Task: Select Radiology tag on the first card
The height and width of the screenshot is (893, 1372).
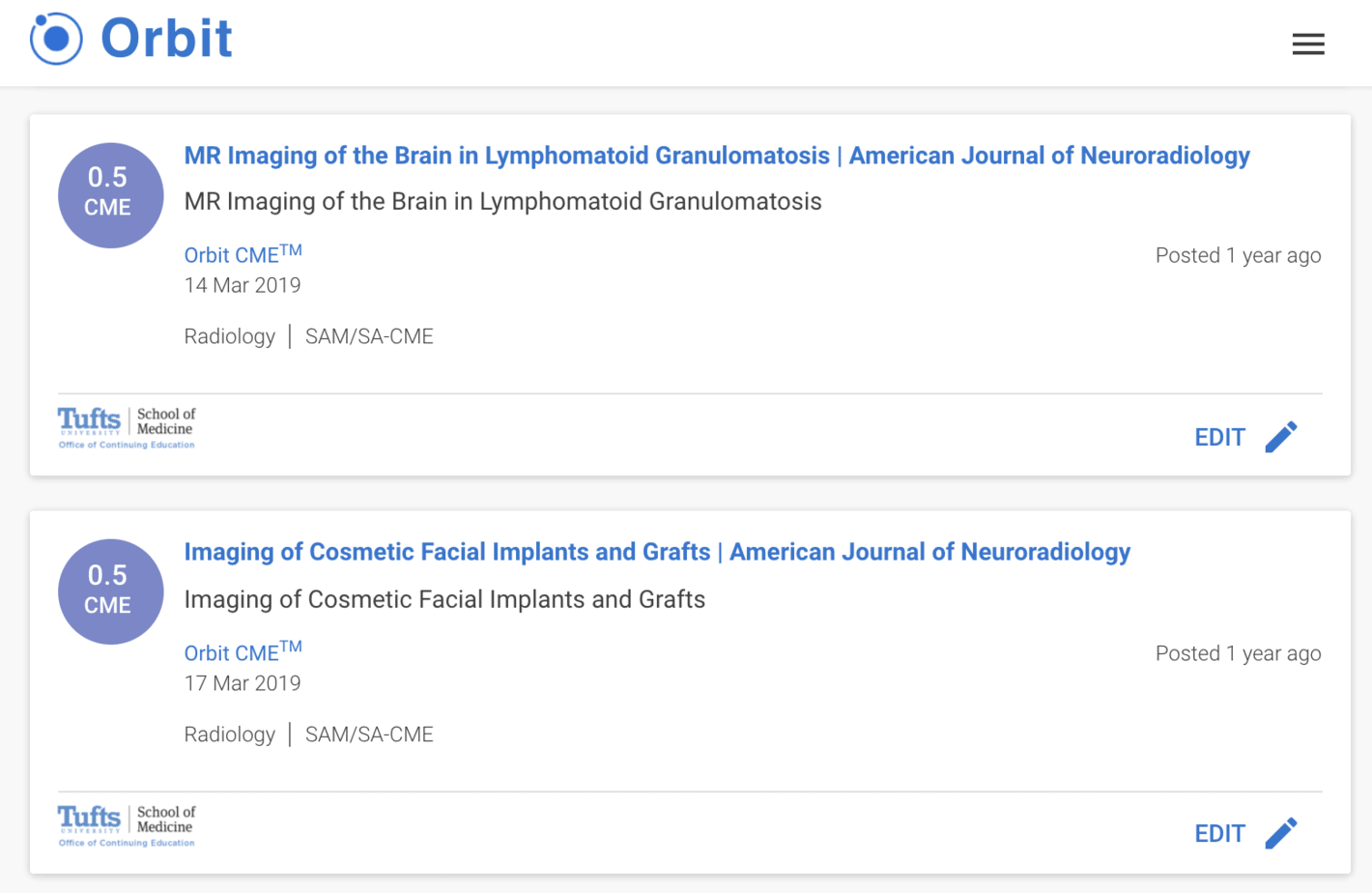Action: coord(230,336)
